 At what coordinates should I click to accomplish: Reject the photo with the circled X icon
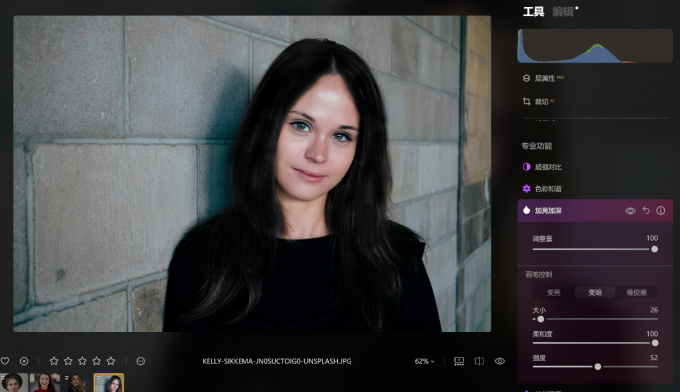(24, 361)
